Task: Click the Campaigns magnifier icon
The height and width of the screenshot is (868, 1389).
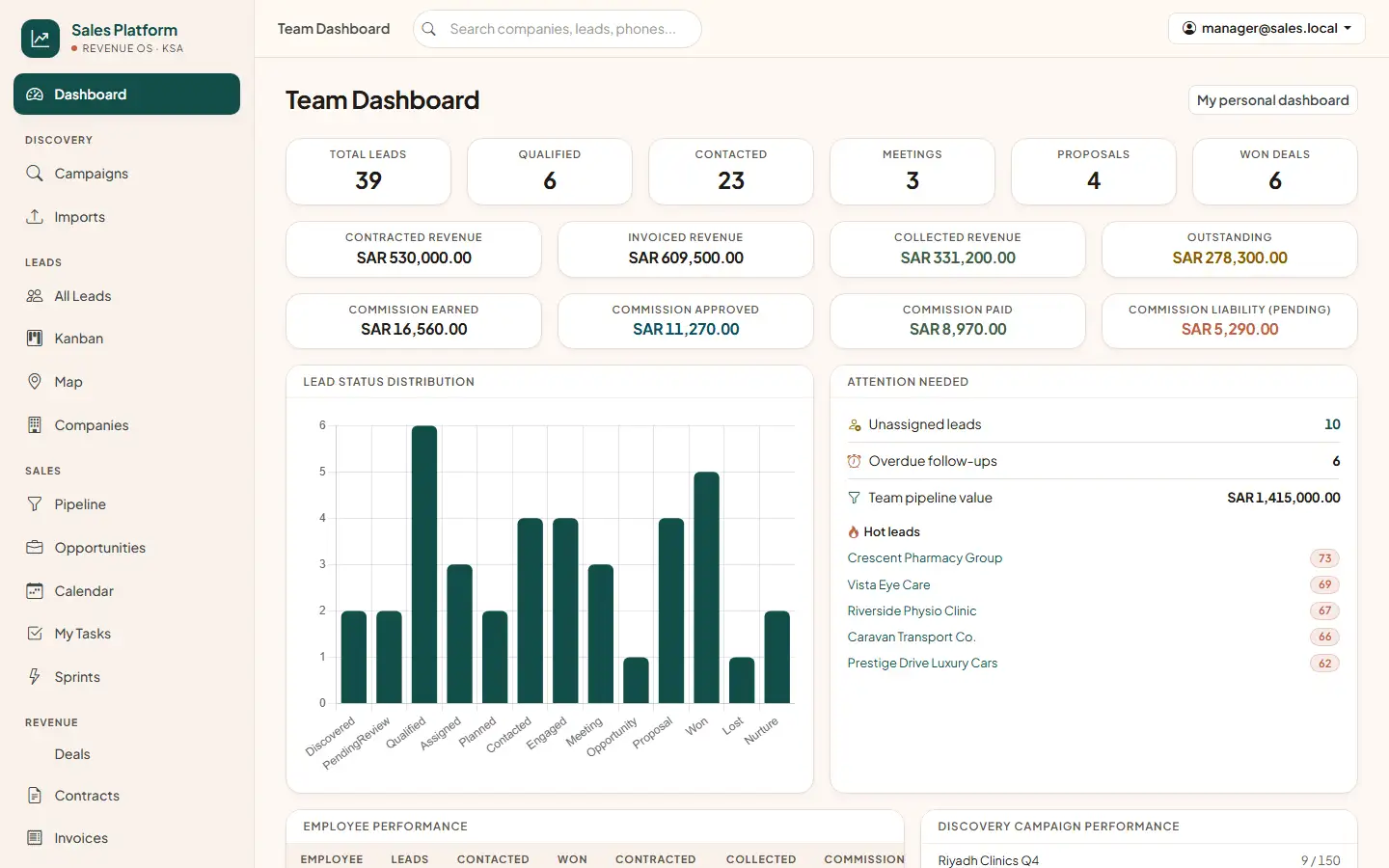Action: coord(35,174)
